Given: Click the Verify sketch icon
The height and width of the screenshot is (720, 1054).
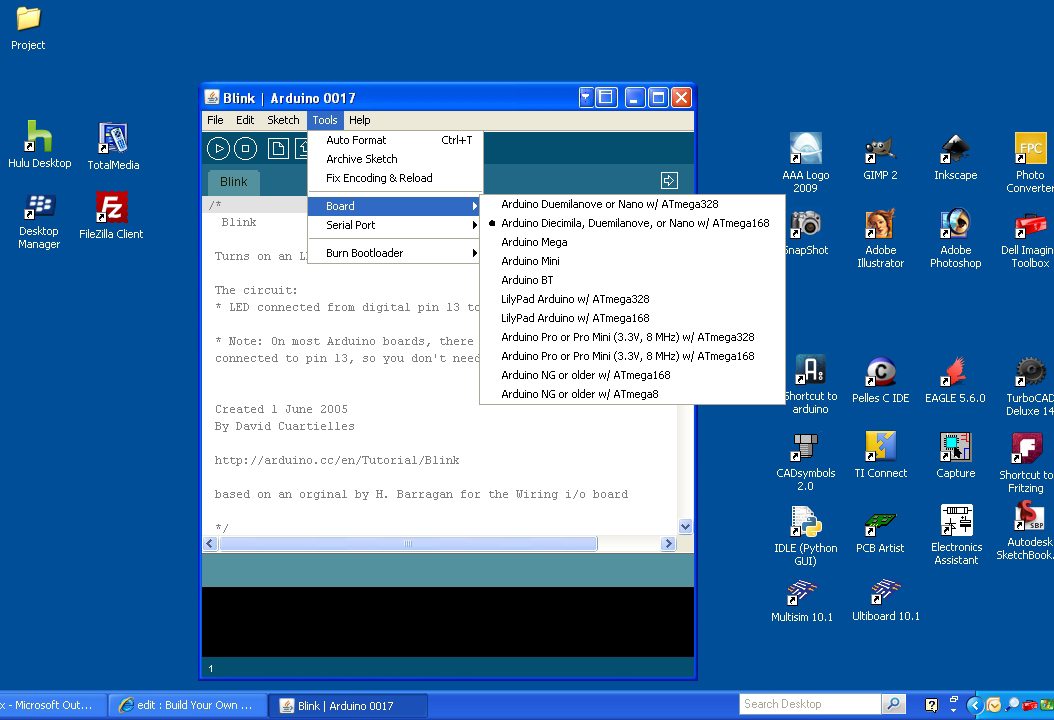Looking at the screenshot, I should pos(219,147).
